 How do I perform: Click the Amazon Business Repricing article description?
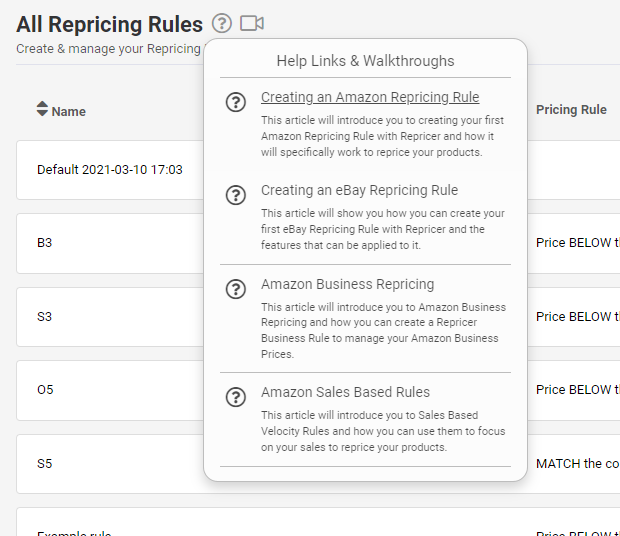pos(384,330)
